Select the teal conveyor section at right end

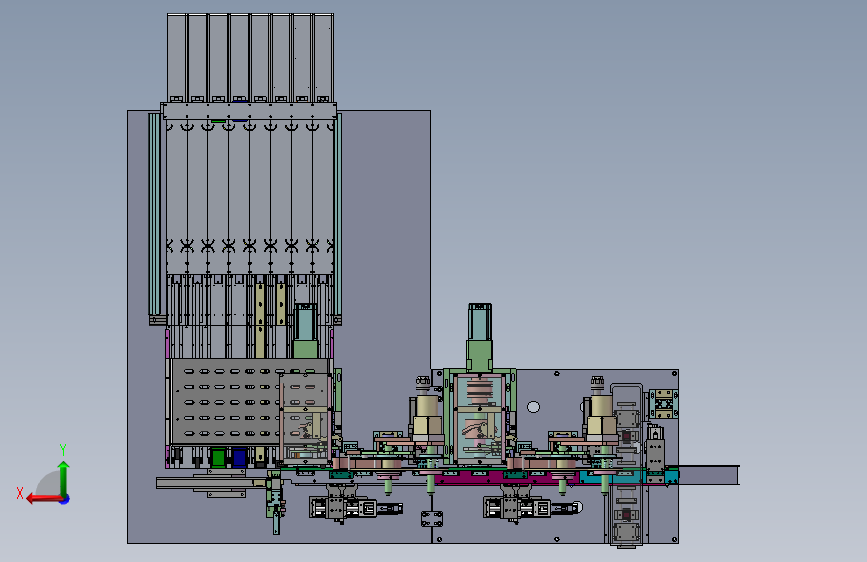628,476
